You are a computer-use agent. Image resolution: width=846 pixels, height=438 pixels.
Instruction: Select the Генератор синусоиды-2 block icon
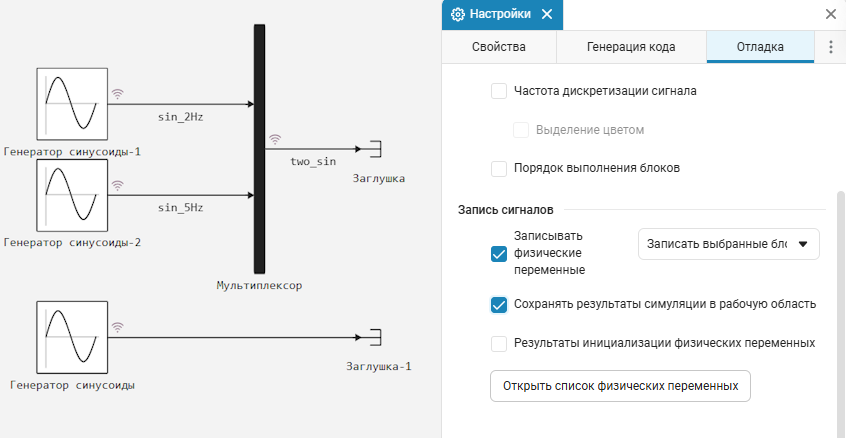click(72, 195)
